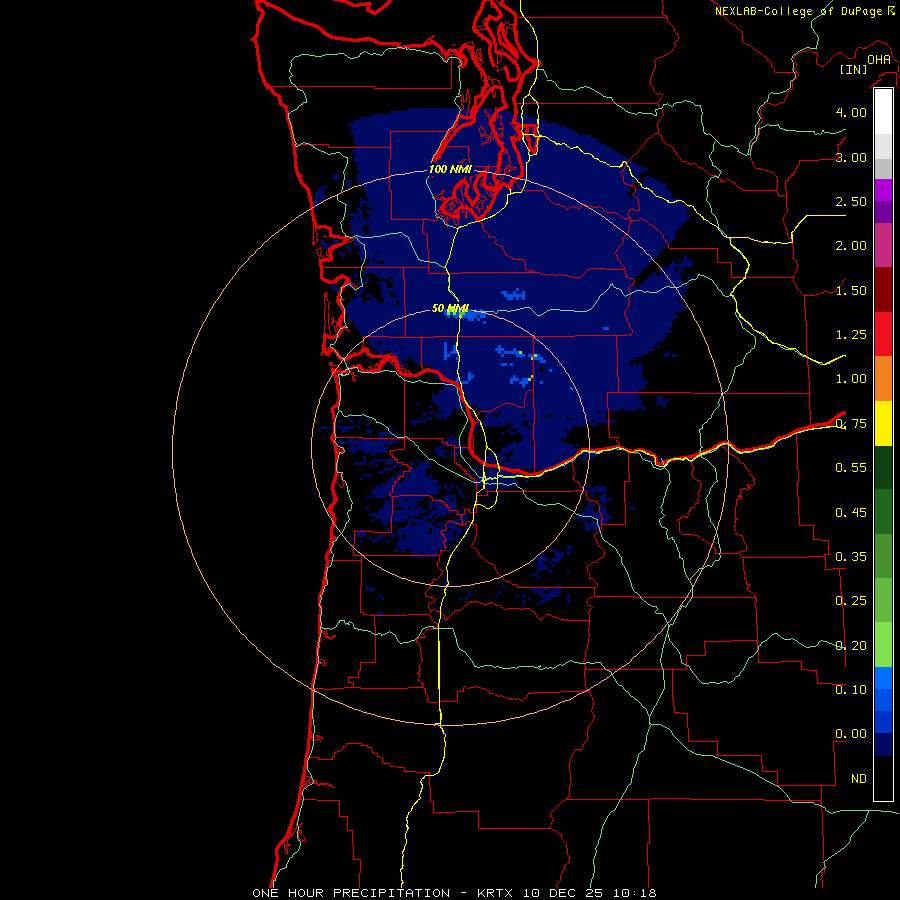Click the 50 NMI range ring label
The height and width of the screenshot is (900, 900).
[x=451, y=309]
